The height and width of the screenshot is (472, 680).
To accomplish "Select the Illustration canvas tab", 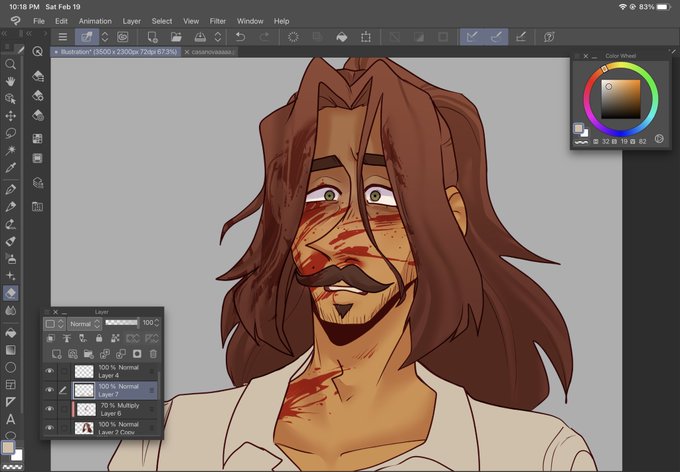I will pyautogui.click(x=116, y=52).
